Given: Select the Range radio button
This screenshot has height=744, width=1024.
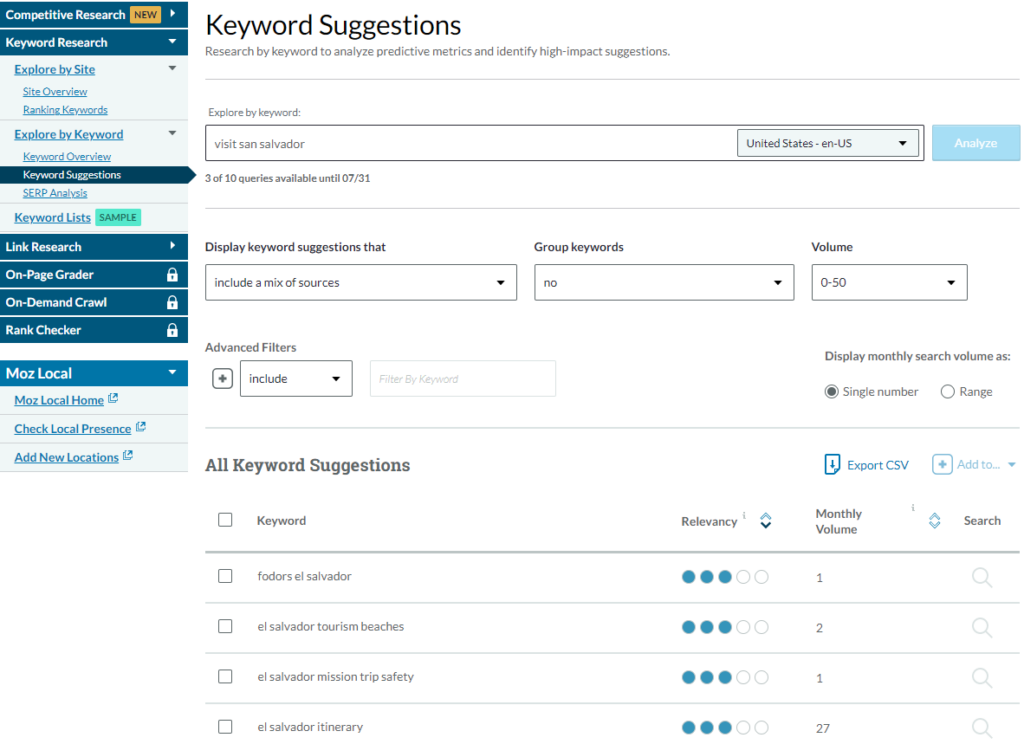Looking at the screenshot, I should click(947, 392).
